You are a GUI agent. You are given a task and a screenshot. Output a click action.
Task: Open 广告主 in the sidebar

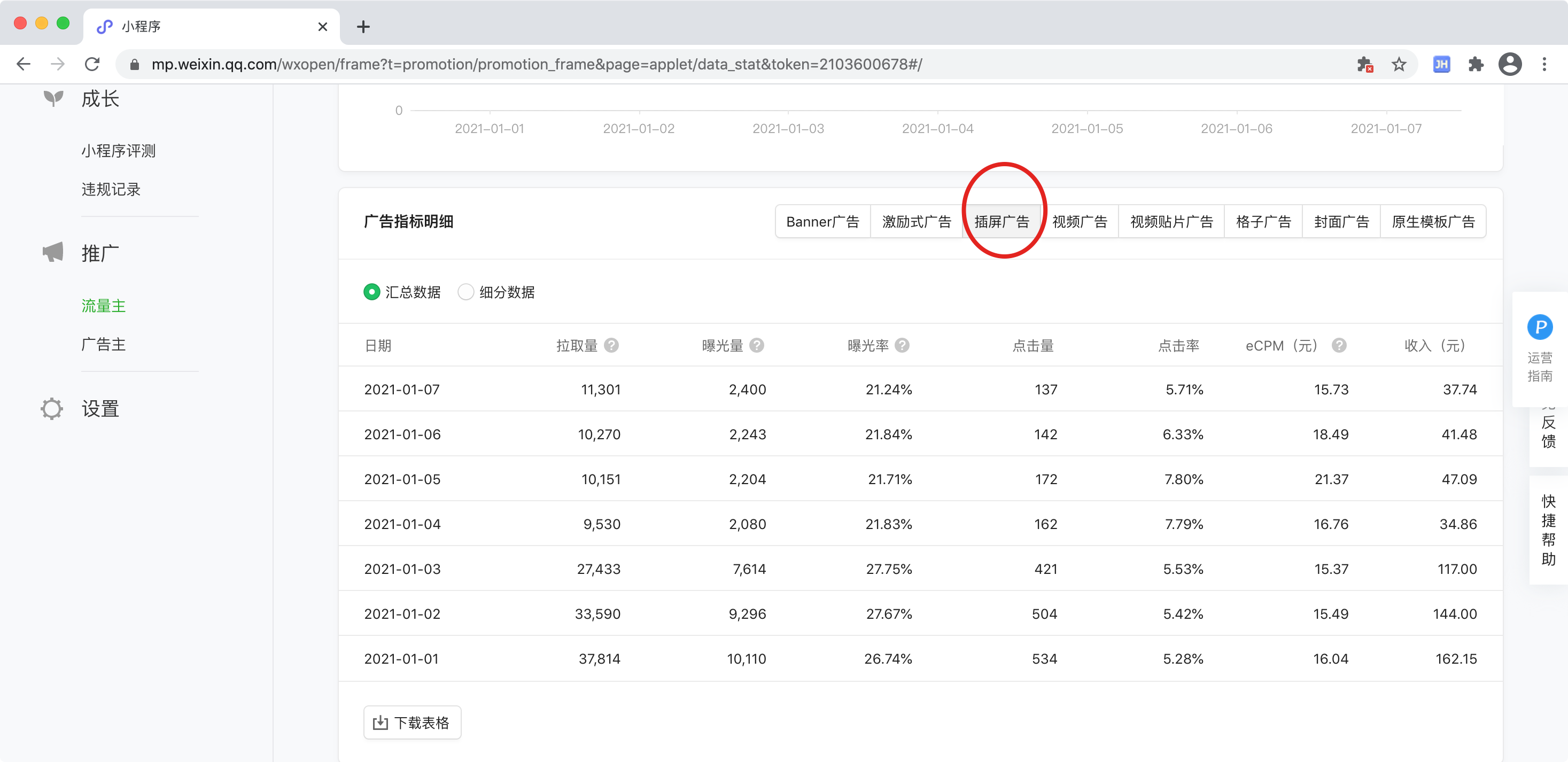click(104, 345)
